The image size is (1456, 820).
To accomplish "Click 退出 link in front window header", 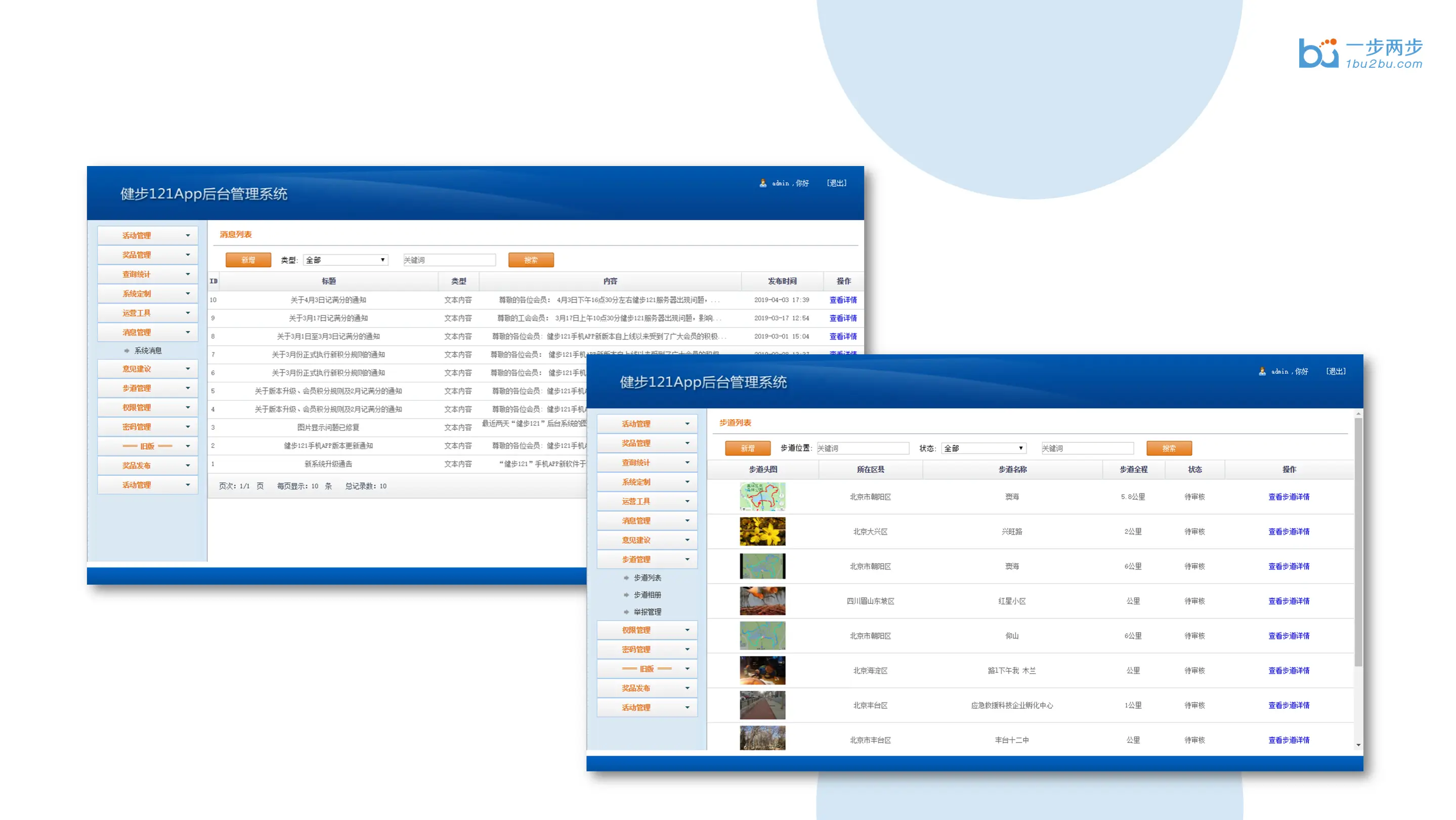I will pyautogui.click(x=1335, y=371).
